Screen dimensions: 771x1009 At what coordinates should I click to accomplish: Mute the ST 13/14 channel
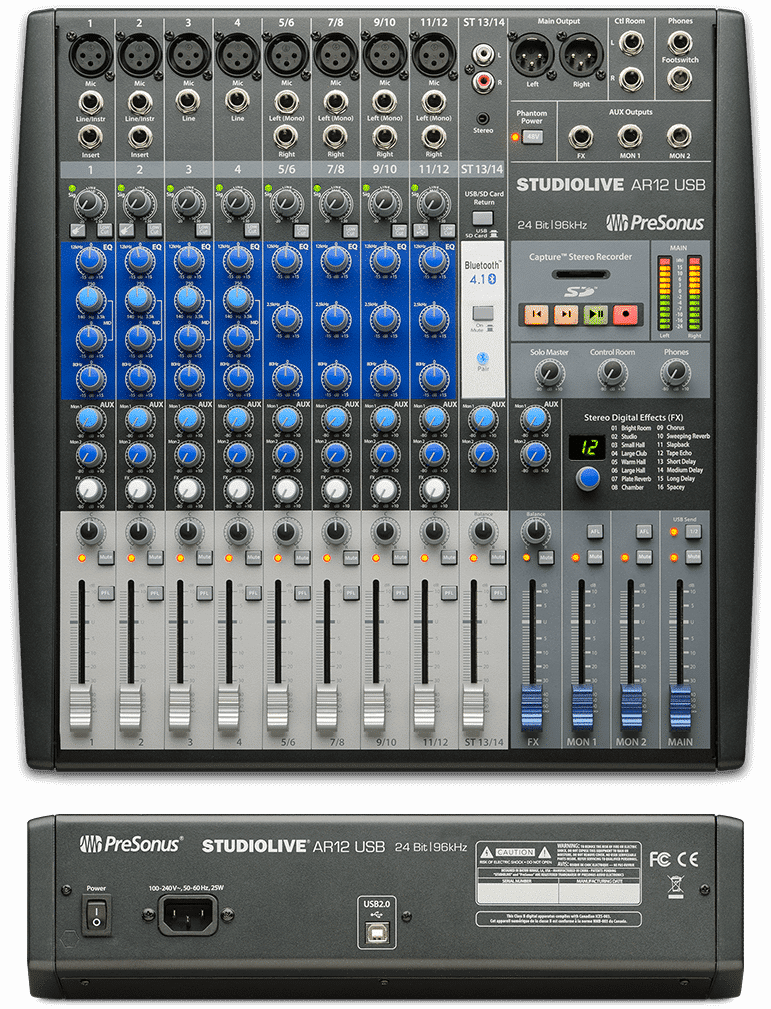497,557
